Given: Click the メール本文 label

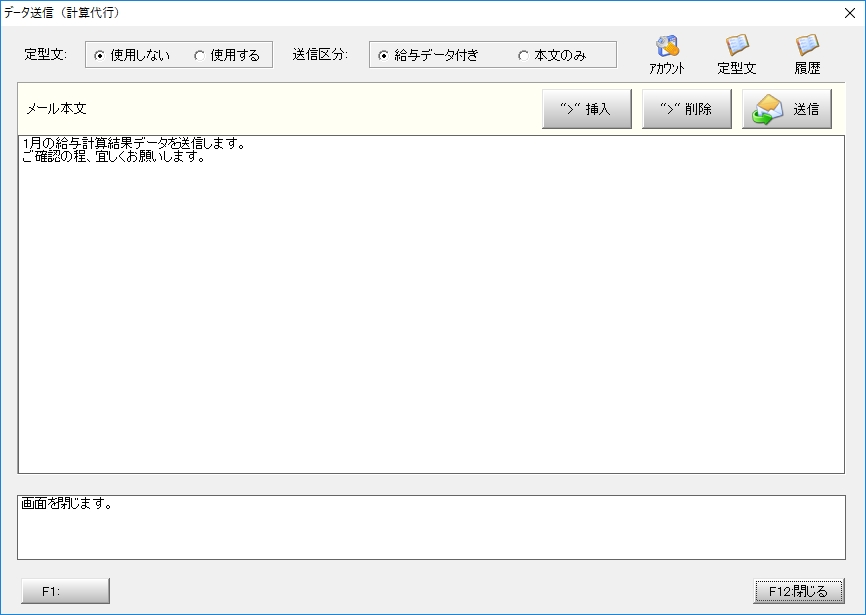Looking at the screenshot, I should pyautogui.click(x=56, y=109).
